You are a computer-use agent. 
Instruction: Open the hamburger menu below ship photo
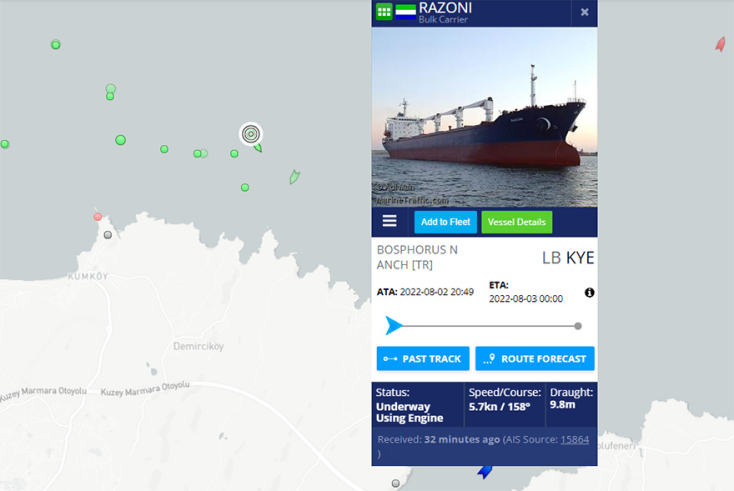click(389, 221)
